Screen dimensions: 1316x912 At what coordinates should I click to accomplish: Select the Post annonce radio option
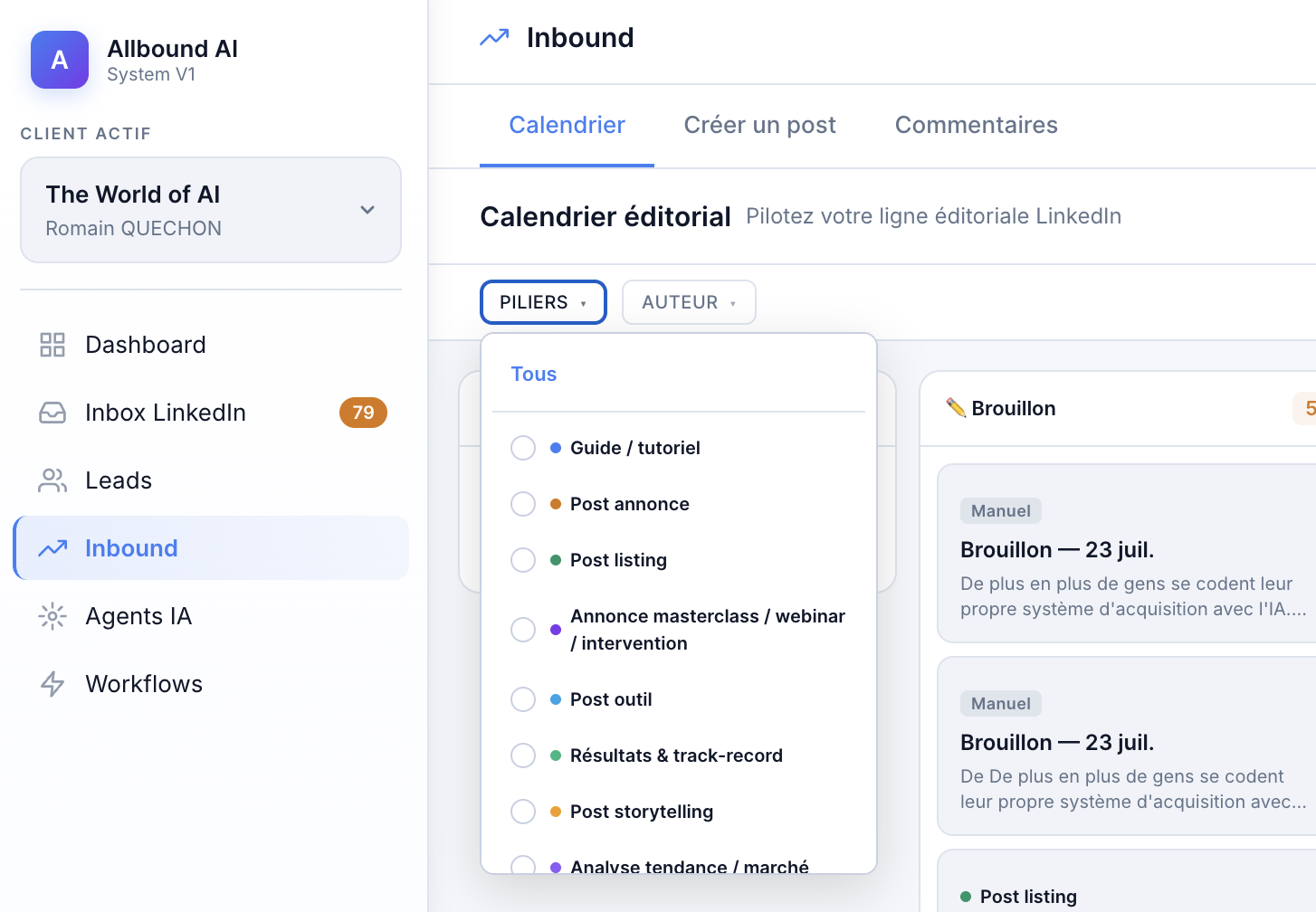click(523, 504)
